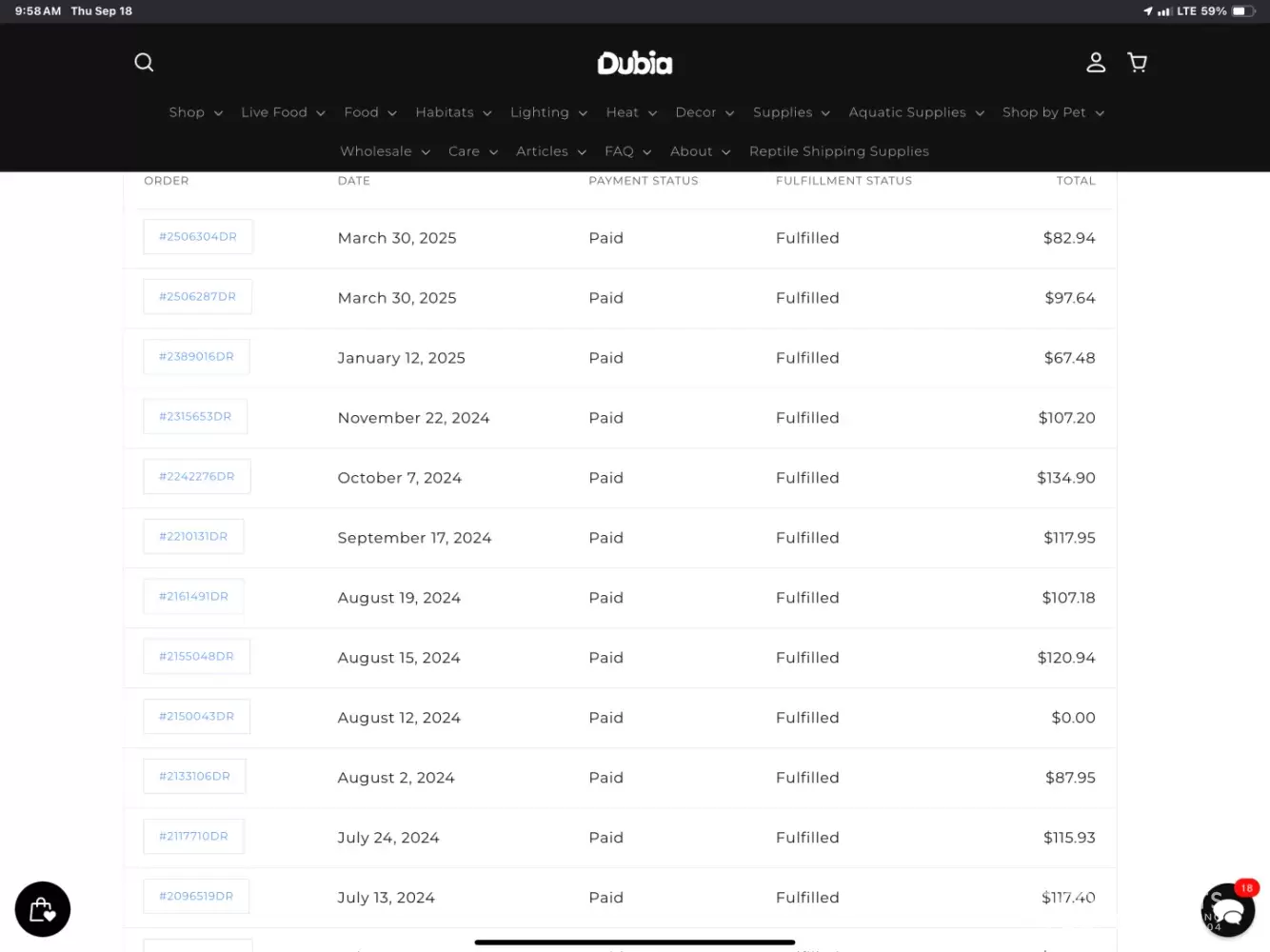Open the Lighting menu
The height and width of the screenshot is (952, 1270).
point(548,112)
